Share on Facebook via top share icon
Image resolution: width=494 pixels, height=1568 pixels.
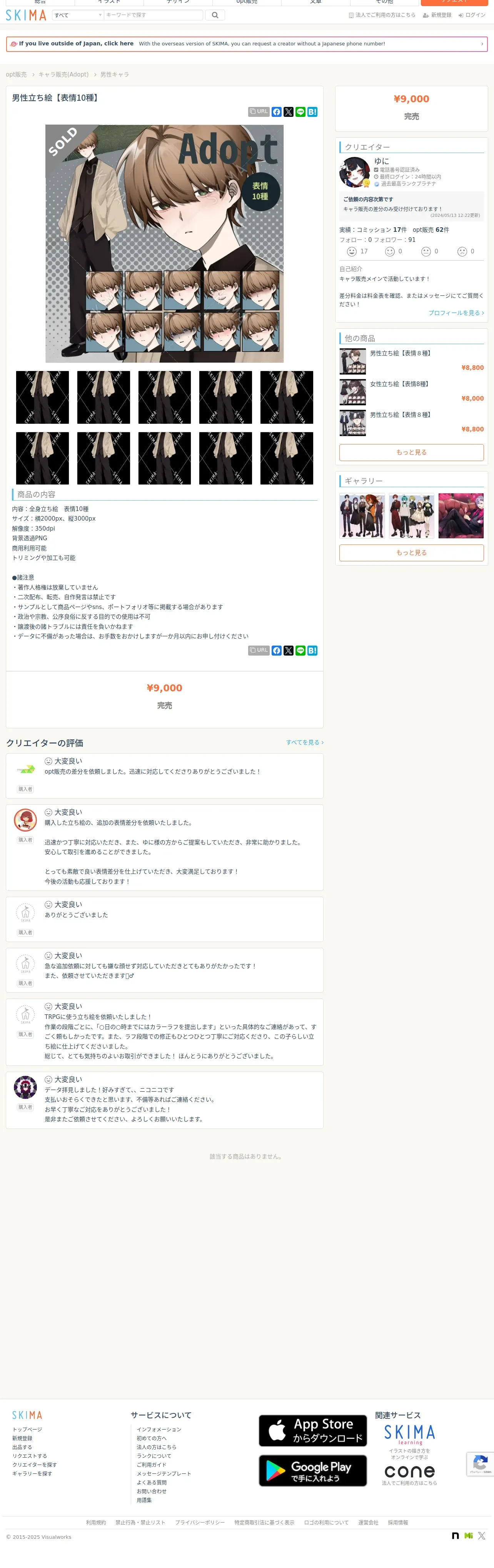coord(277,112)
